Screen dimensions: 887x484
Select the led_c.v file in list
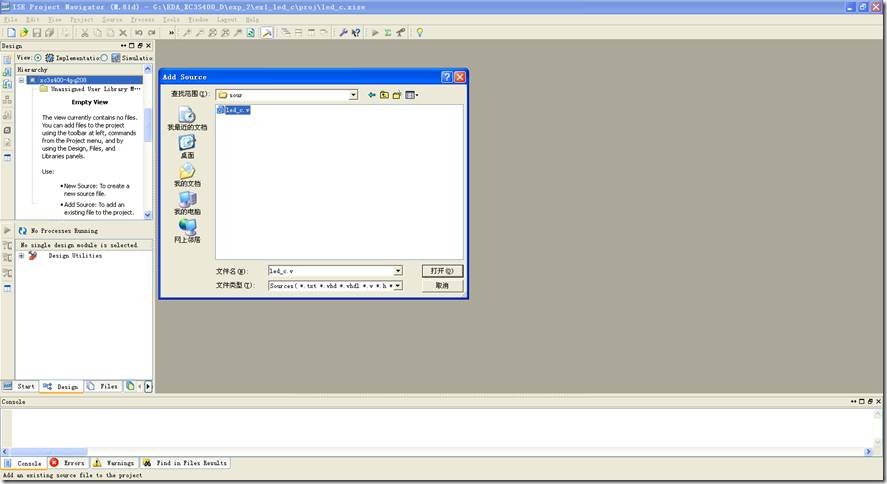tap(238, 110)
